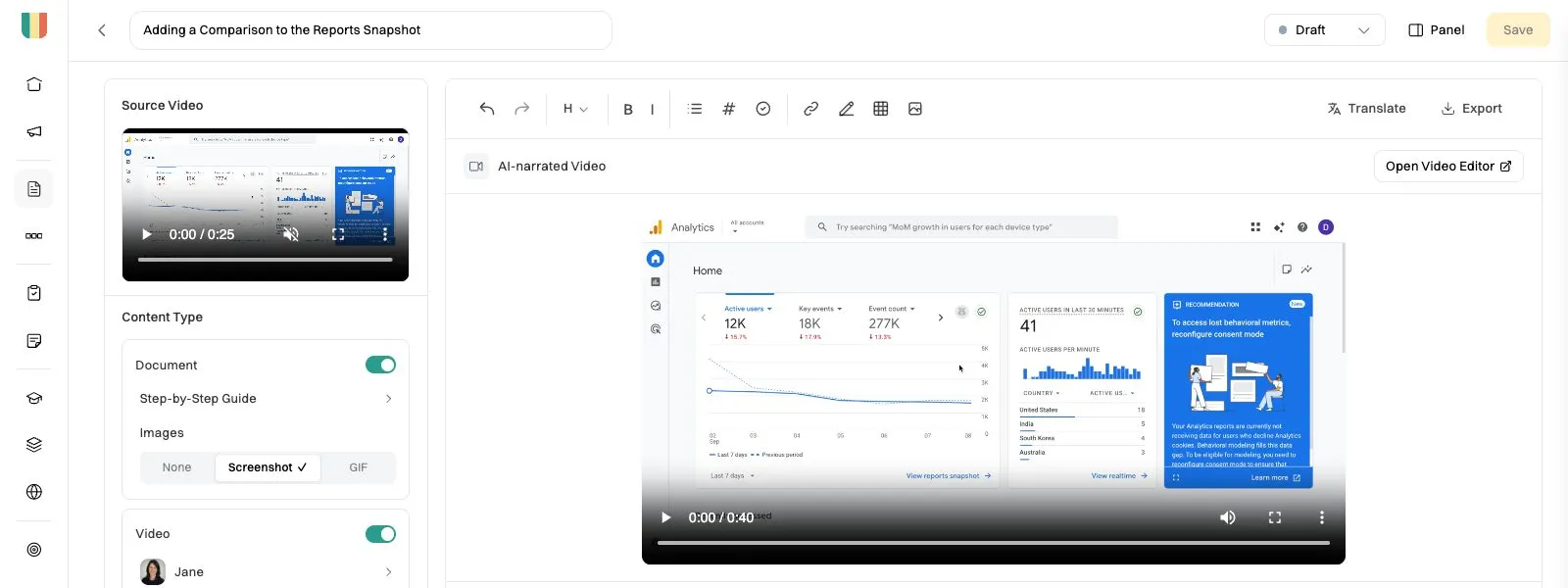1568x588 pixels.
Task: Open the note-edit sidebar icon
Action: (34, 341)
